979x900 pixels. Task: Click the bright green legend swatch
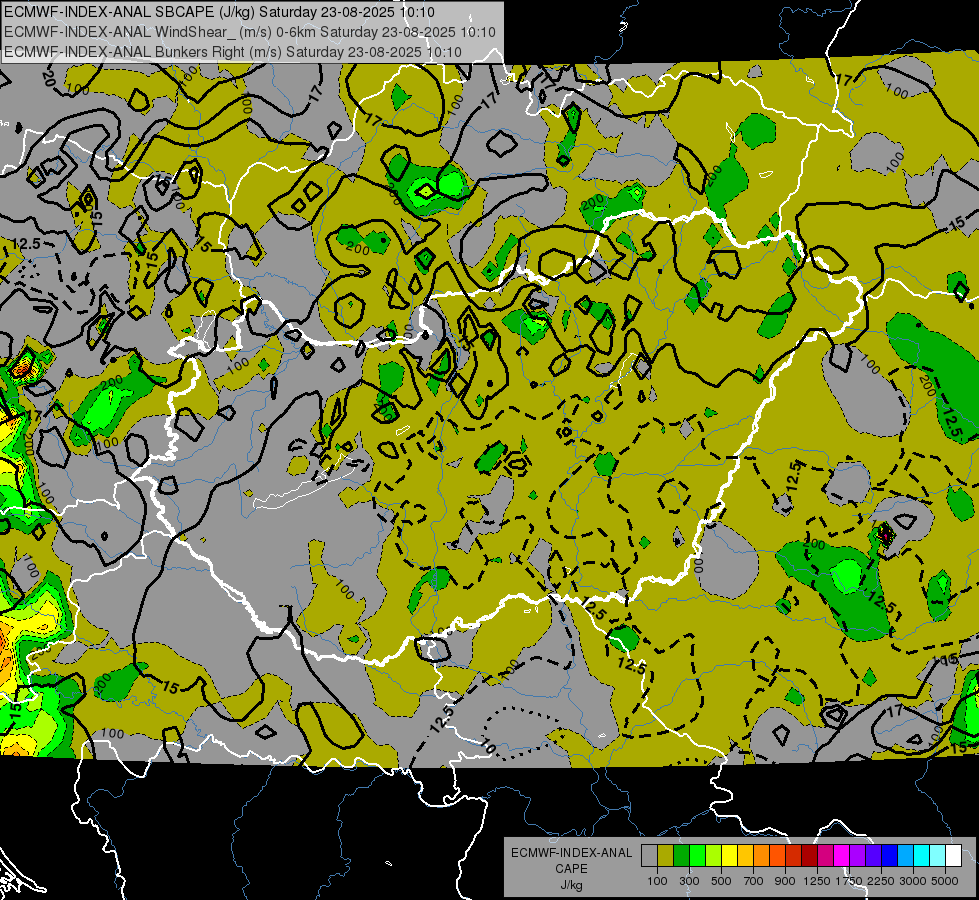697,856
